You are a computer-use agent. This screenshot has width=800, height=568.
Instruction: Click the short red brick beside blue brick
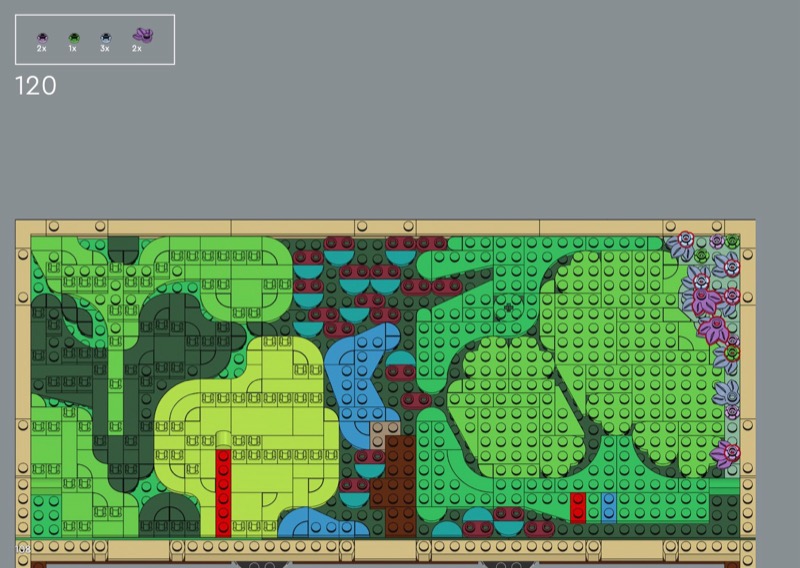577,507
